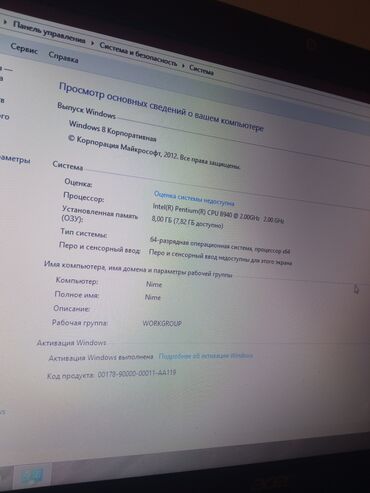370x493 pixels.
Task: Expand arrow after Система и безопасность breadcrumb
Action: pos(183,65)
